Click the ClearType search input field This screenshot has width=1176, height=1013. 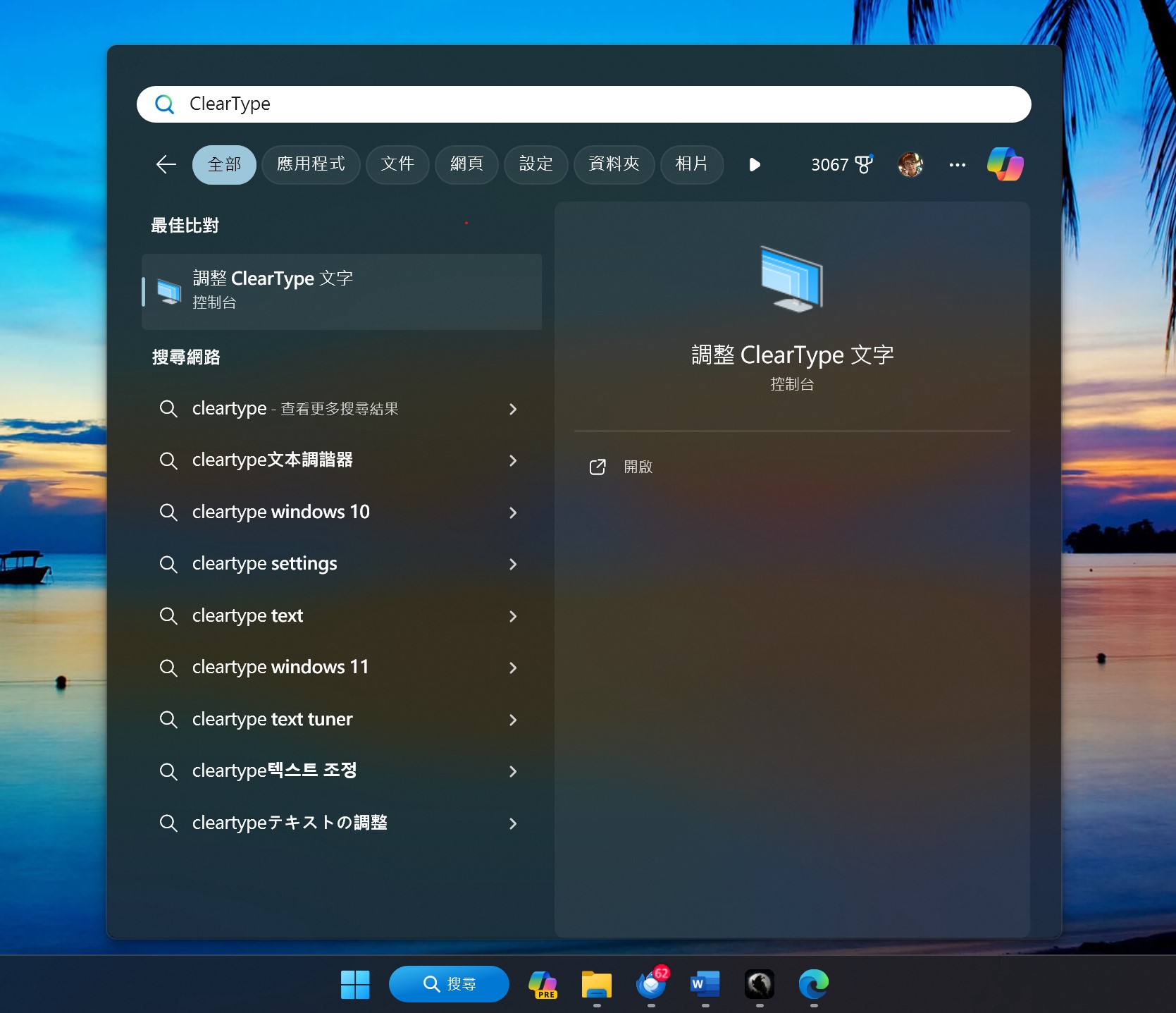tap(583, 104)
